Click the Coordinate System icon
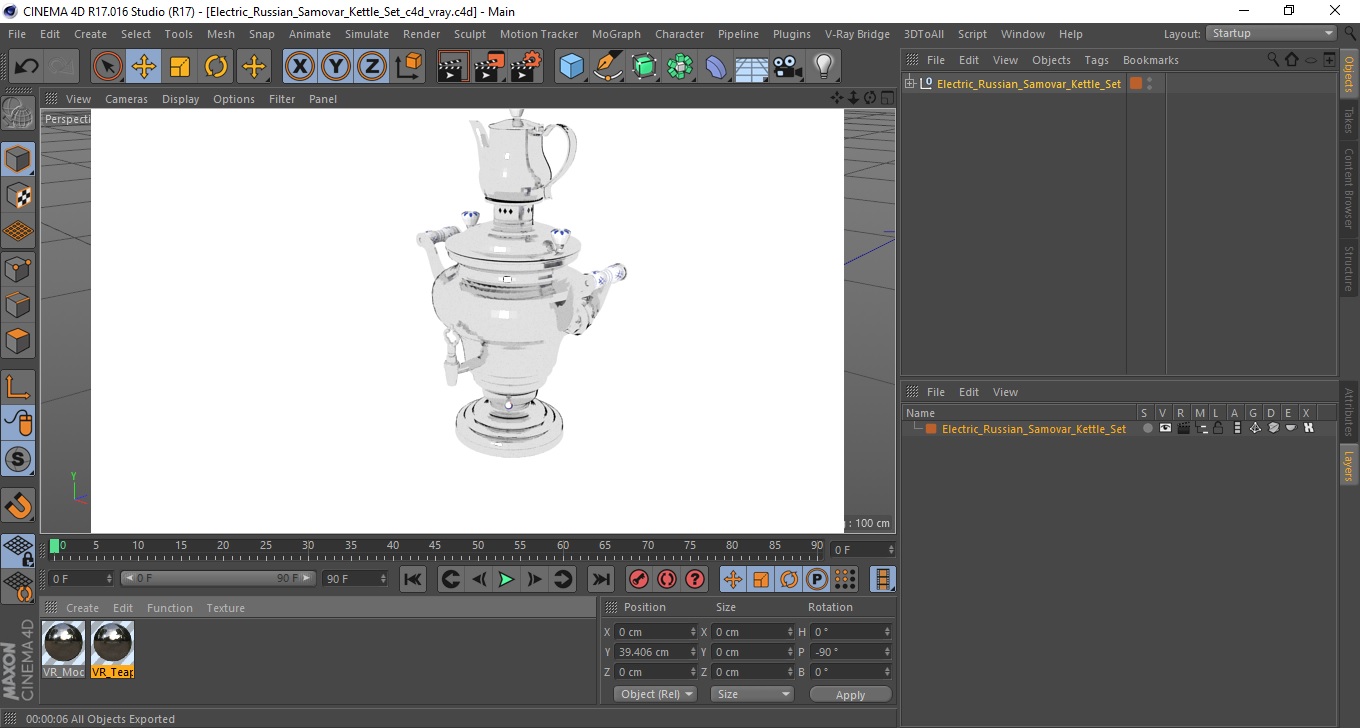The width and height of the screenshot is (1360, 728). [x=408, y=67]
